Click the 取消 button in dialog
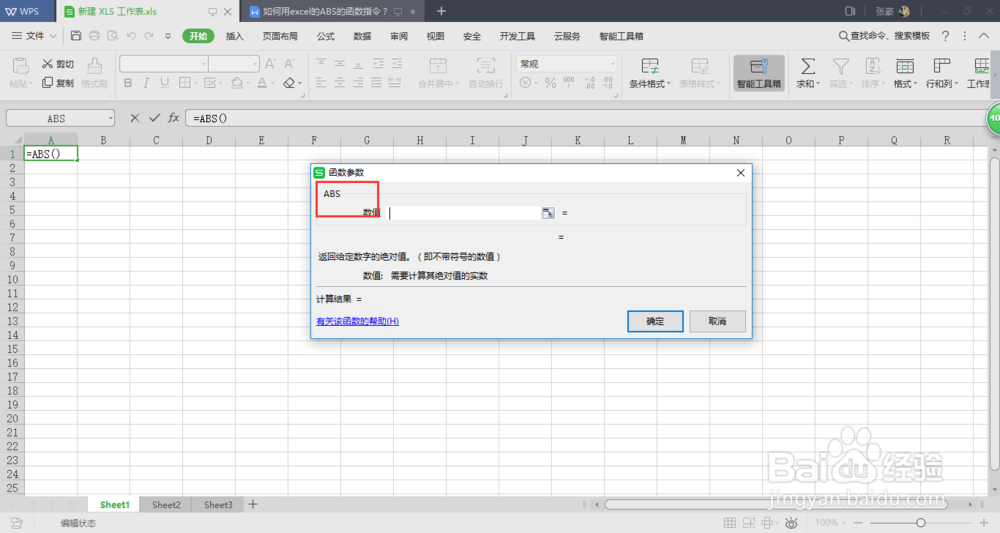This screenshot has width=1000, height=533. [x=717, y=321]
